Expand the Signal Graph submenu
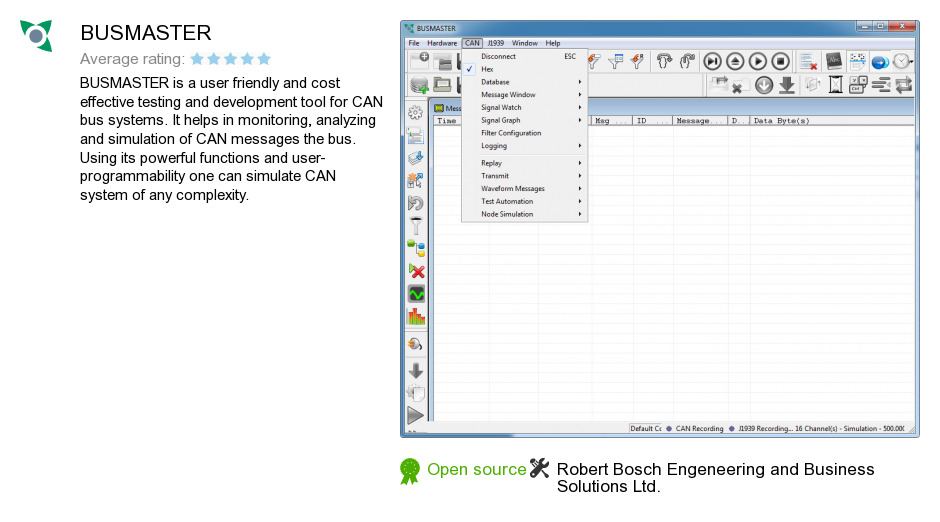Screen dimensions: 940x522 tap(524, 120)
